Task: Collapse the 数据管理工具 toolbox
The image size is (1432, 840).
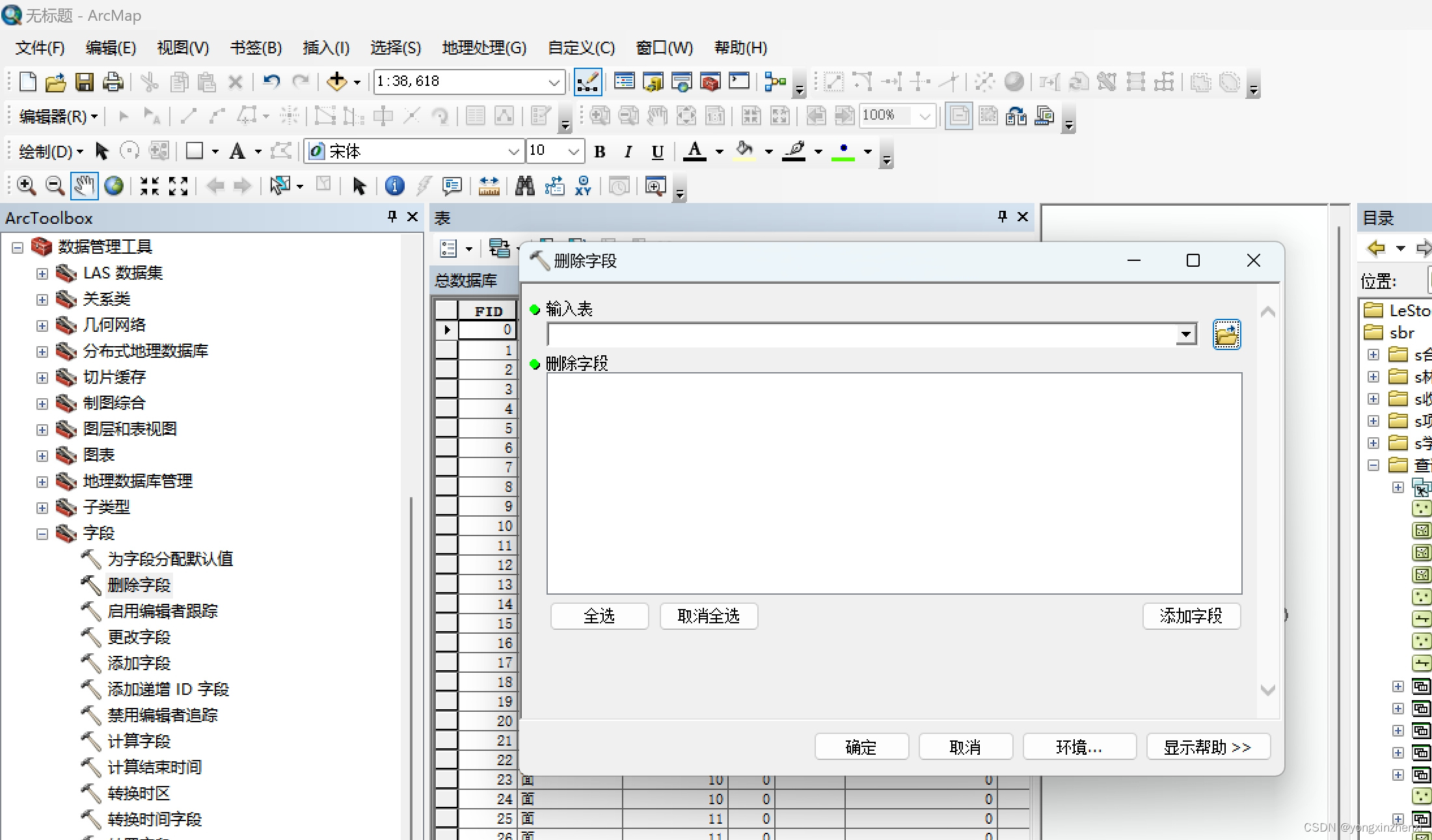Action: [18, 248]
